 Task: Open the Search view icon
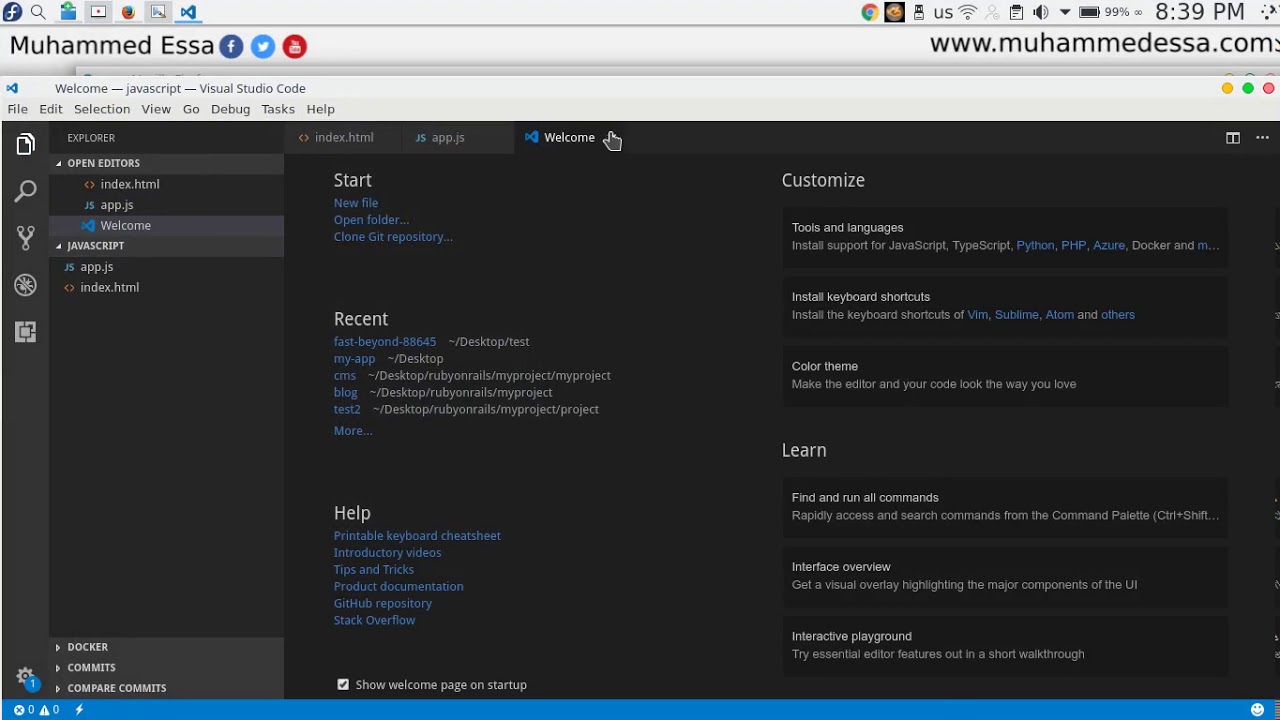pos(25,190)
